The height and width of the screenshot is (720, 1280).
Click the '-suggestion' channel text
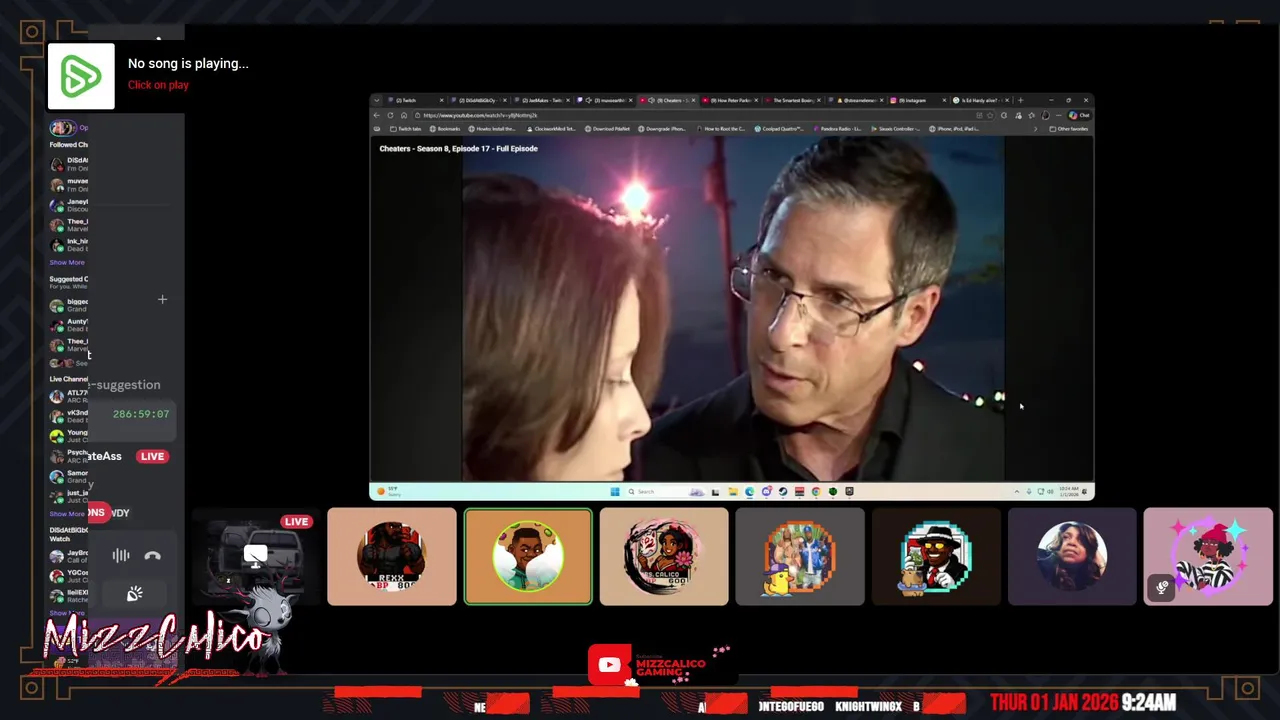124,385
